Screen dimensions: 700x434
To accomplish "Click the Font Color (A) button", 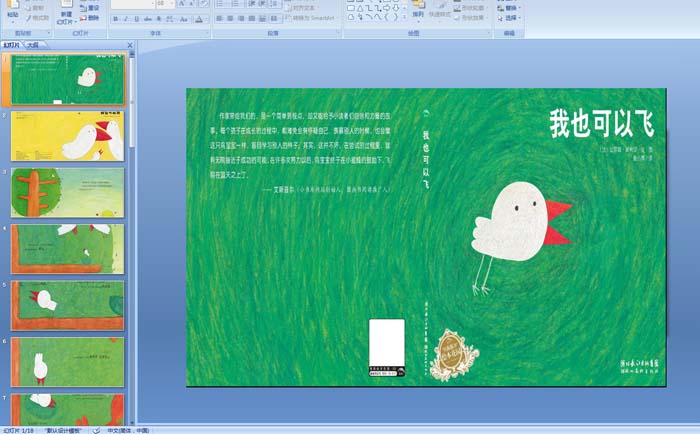I will coord(199,19).
